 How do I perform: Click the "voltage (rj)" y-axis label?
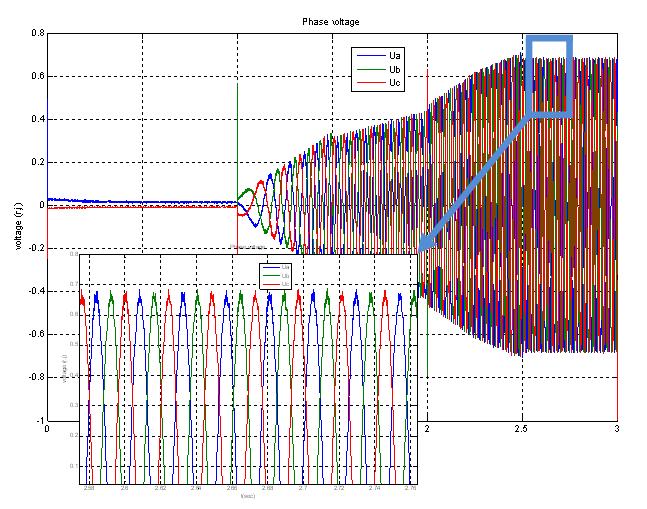(19, 226)
